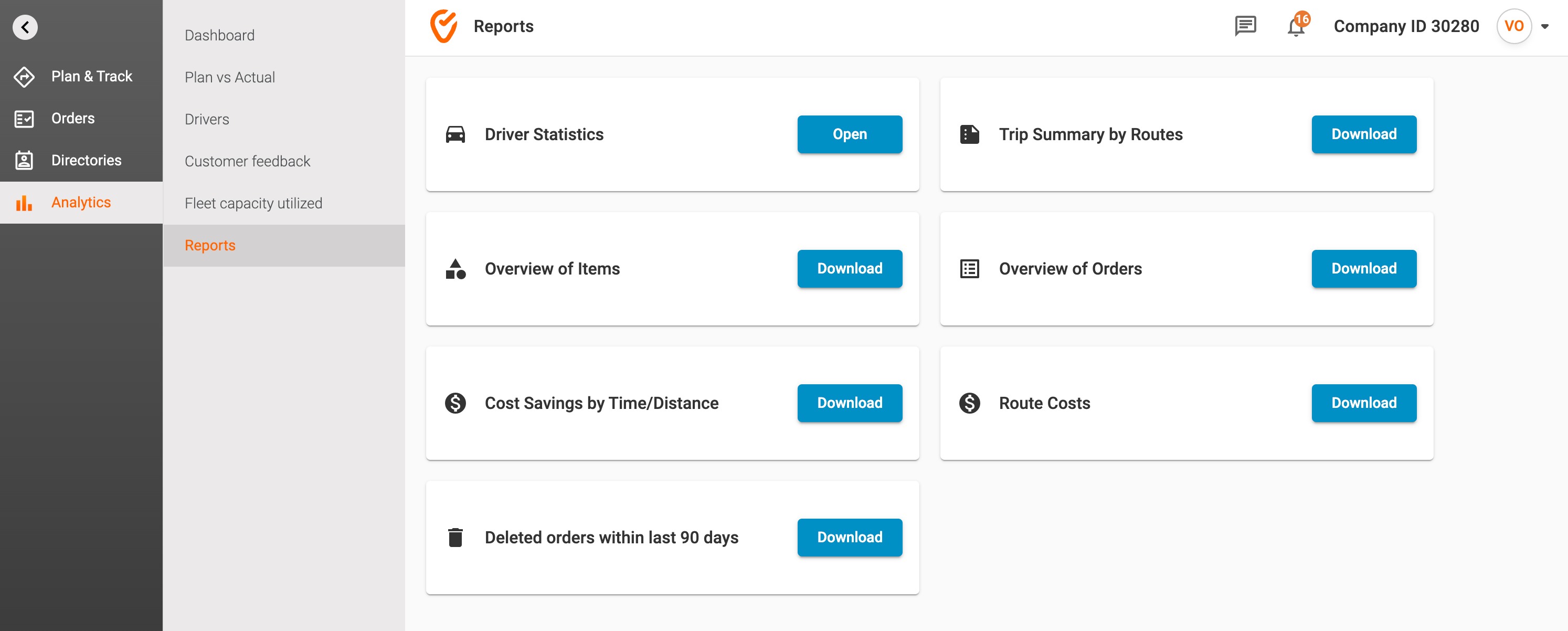Collapse sidebar with back arrow button

click(25, 27)
